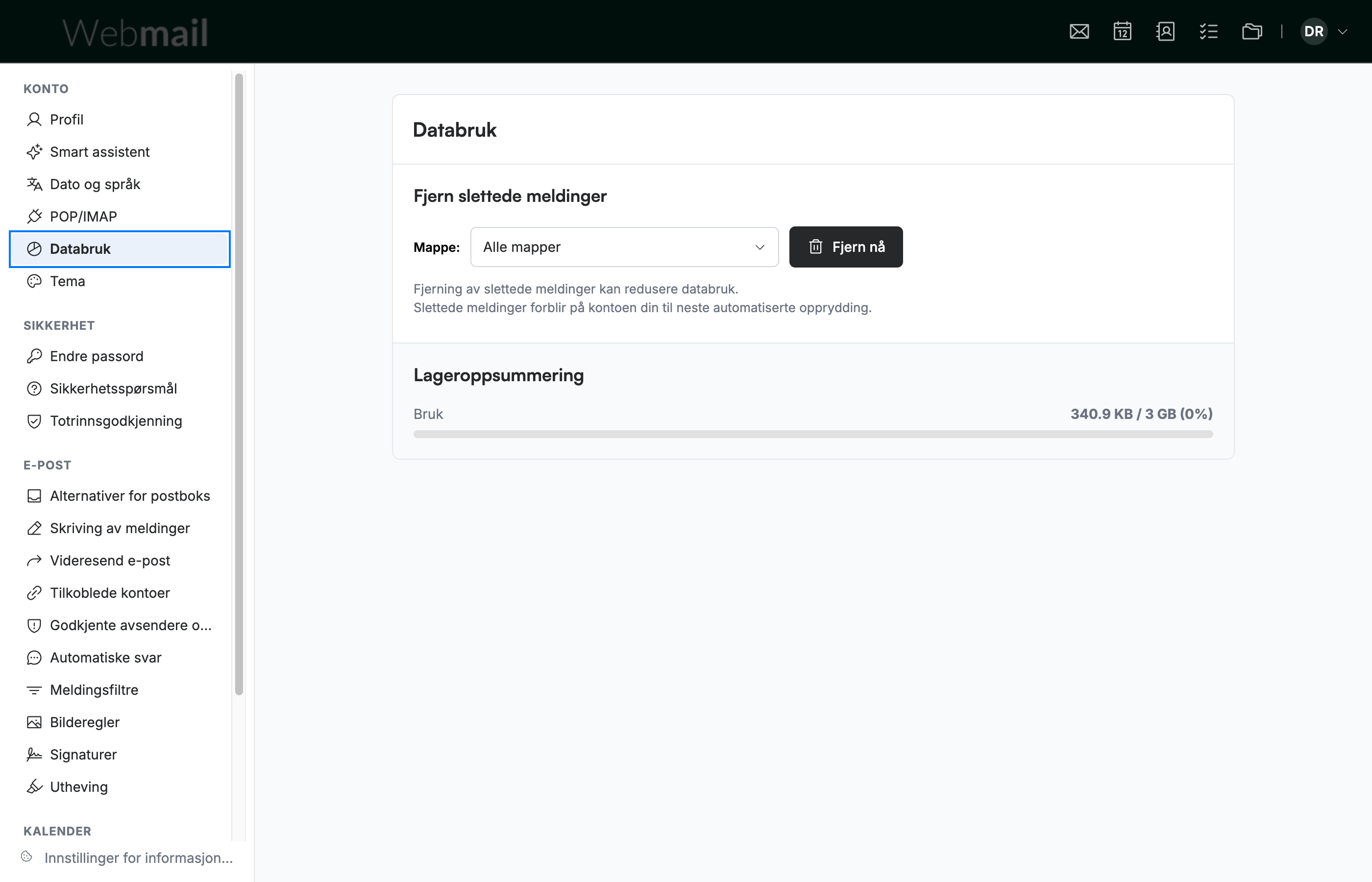Go to Signaturer settings
This screenshot has width=1372, height=882.
(120, 755)
